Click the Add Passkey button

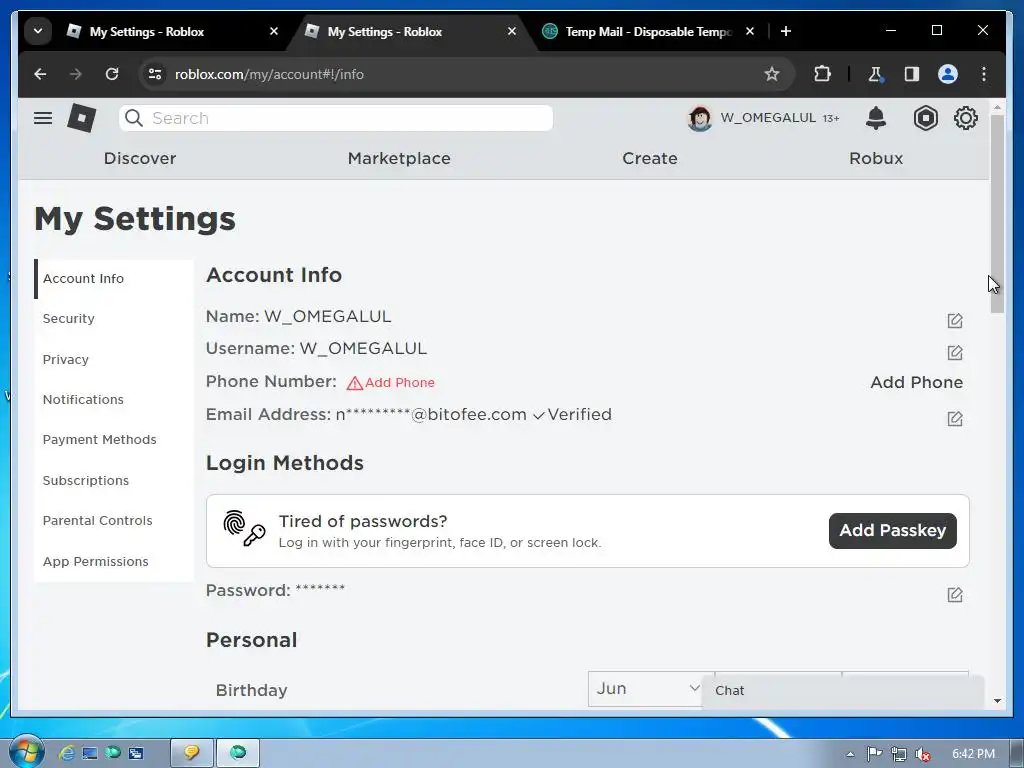pos(892,530)
